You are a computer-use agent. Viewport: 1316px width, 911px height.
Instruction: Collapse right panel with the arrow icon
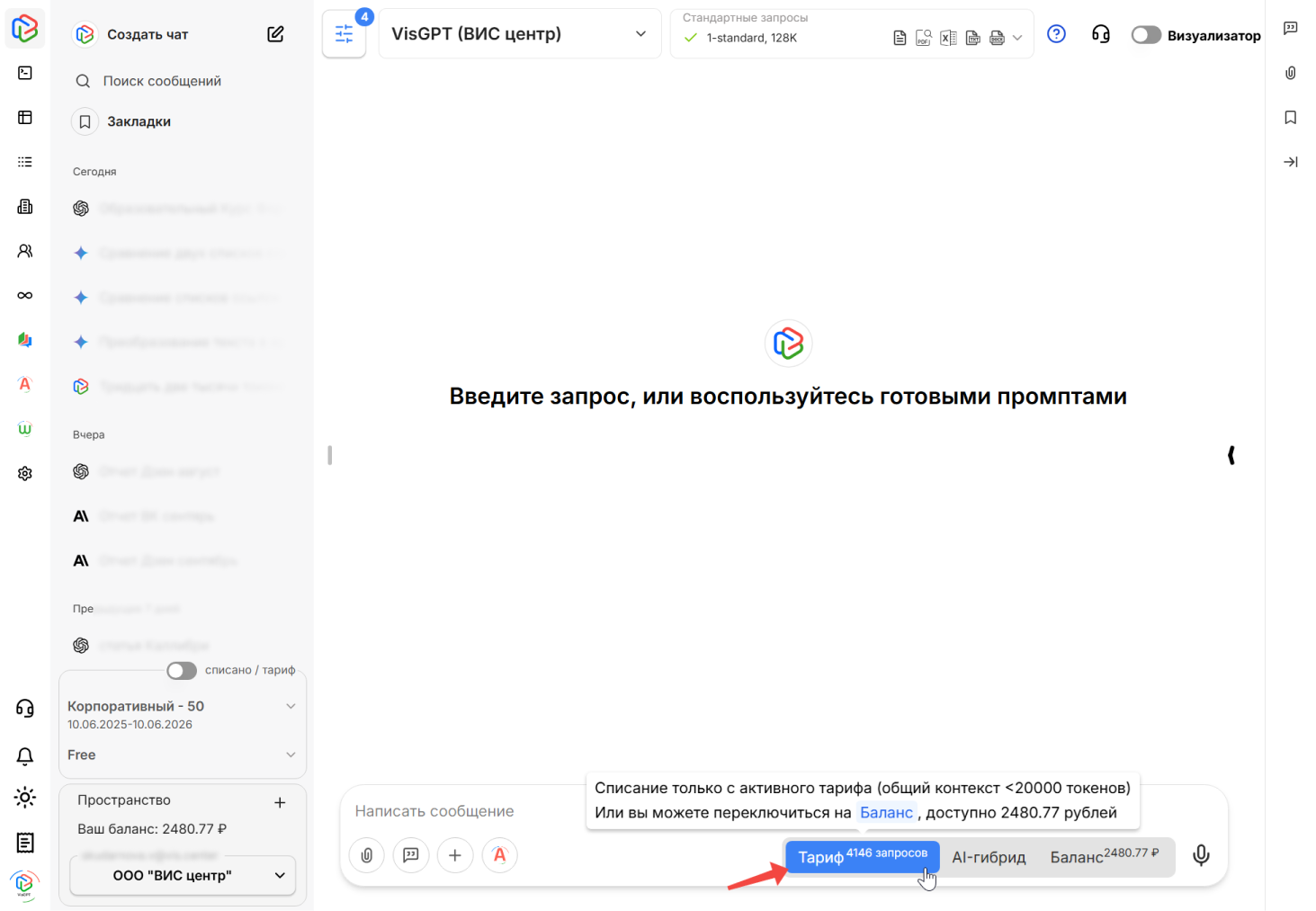click(1291, 162)
